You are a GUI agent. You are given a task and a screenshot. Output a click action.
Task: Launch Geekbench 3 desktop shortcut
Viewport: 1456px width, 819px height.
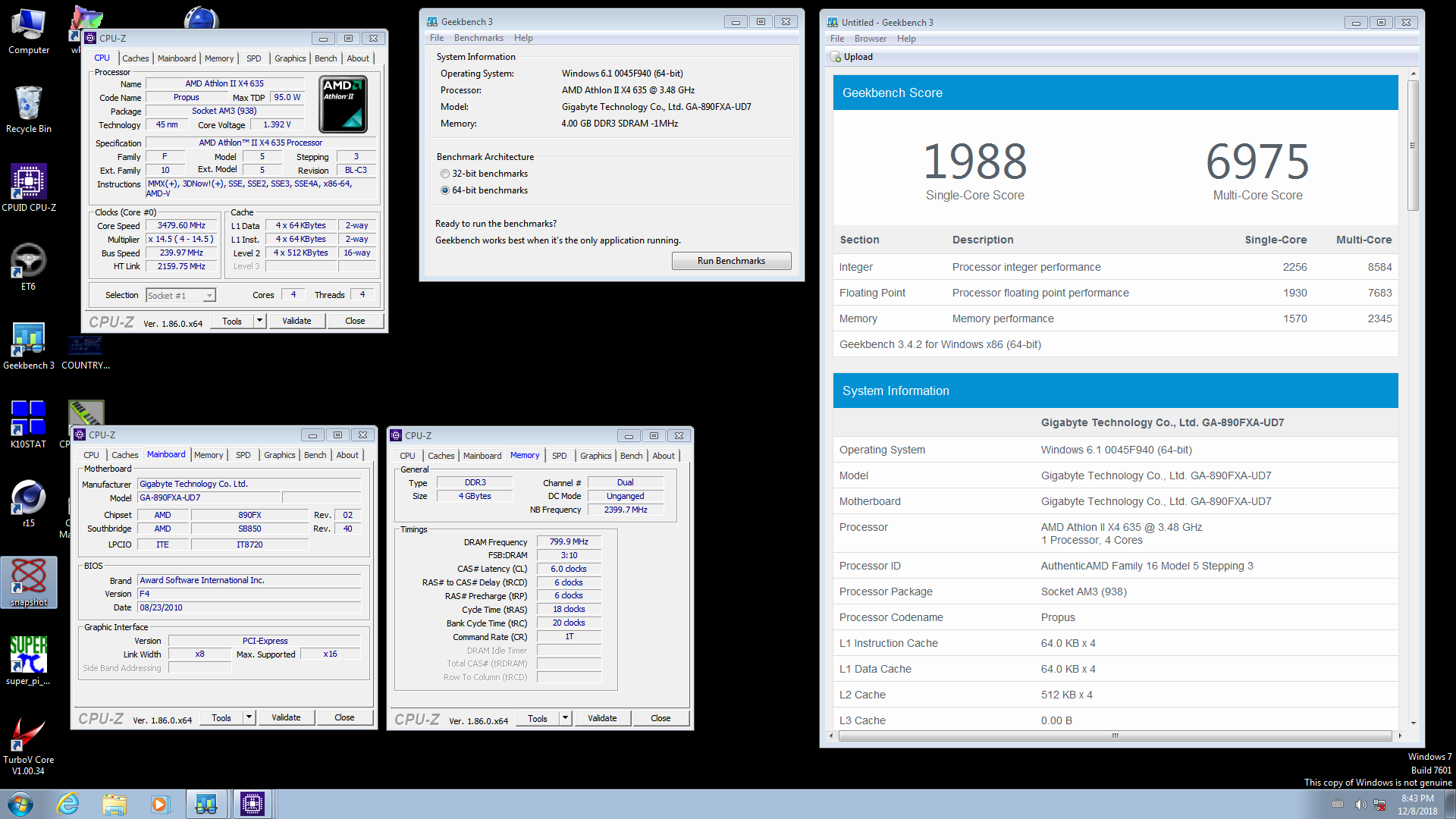click(29, 345)
